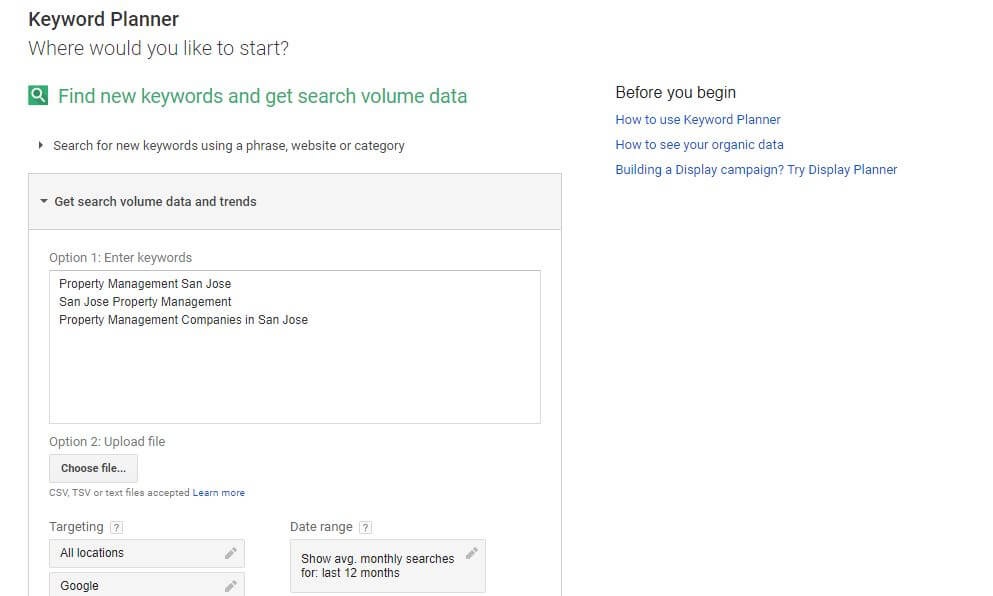Screen dimensions: 993x596
Task: Click the Option 1: Enter keywords label
Action: (x=120, y=258)
